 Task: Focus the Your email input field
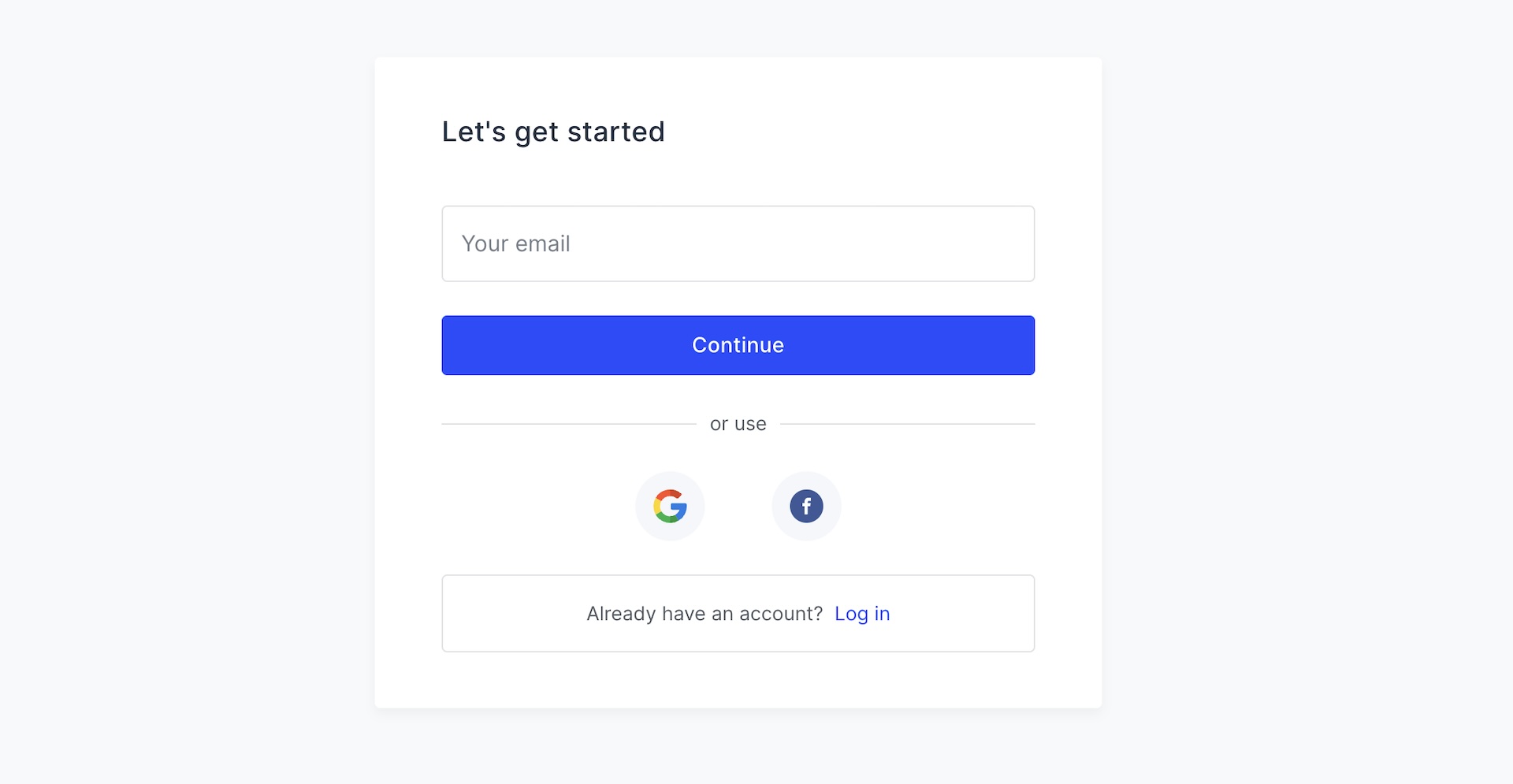(738, 243)
